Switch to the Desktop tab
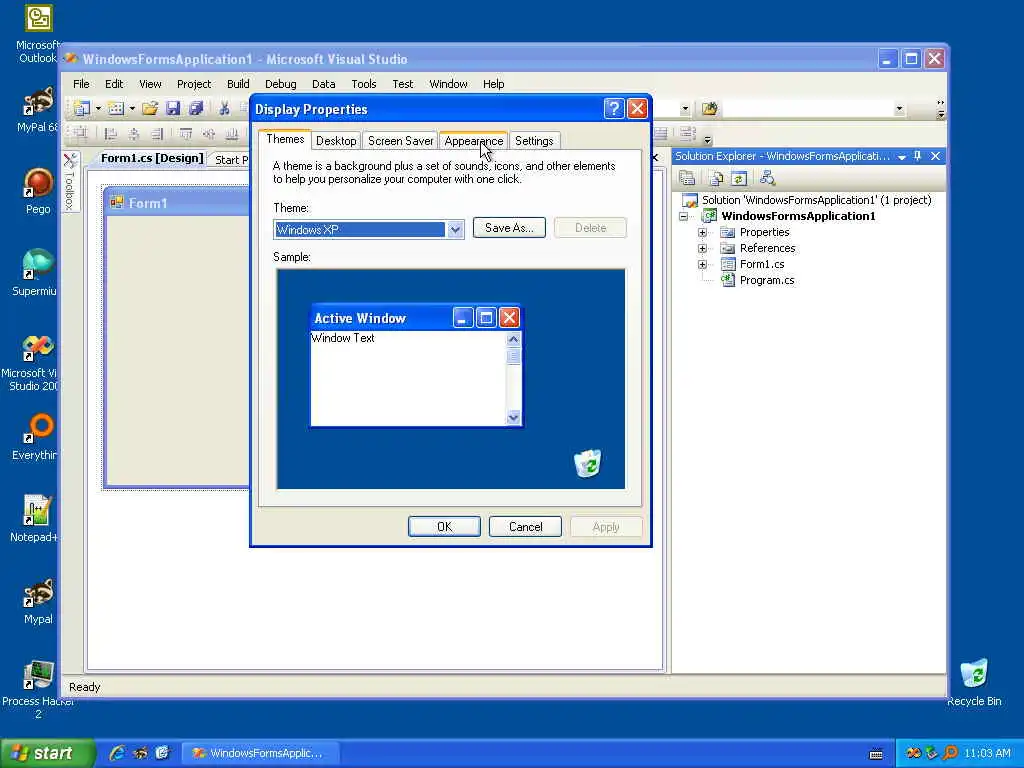 coord(336,140)
